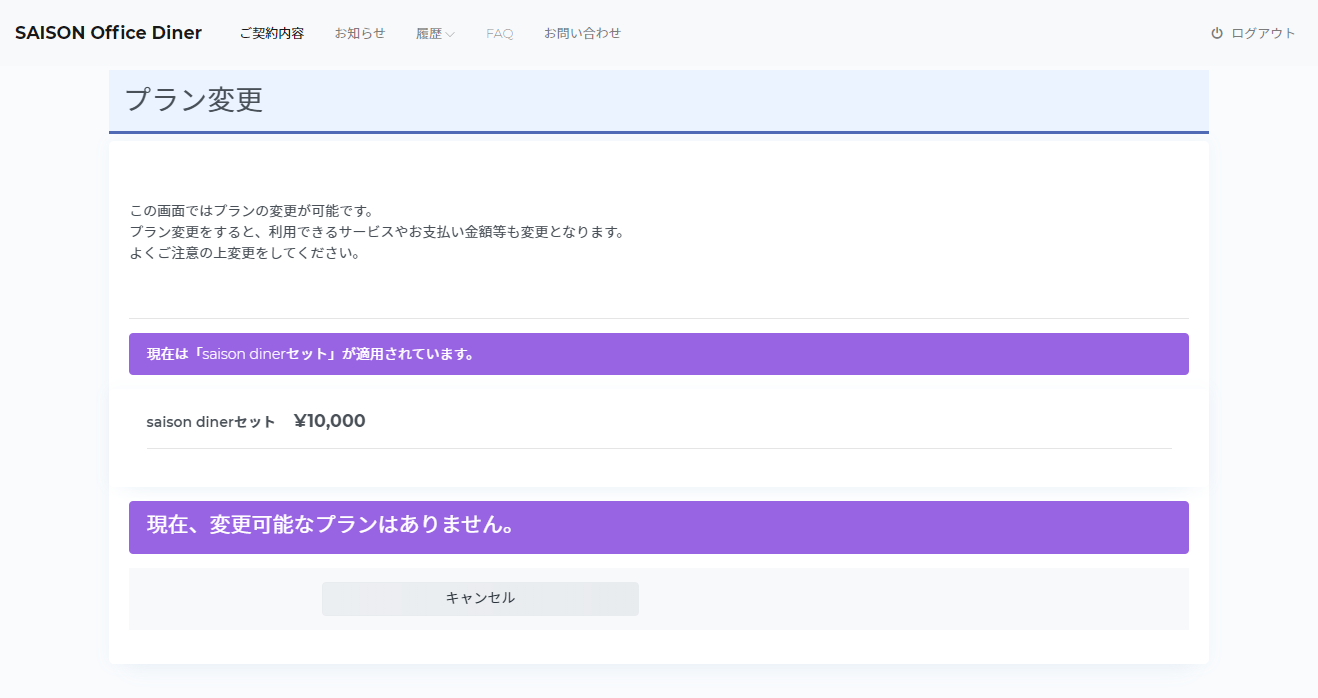Click the line starting プラン変更をすると
Viewport: 1318px width, 698px height.
point(377,232)
